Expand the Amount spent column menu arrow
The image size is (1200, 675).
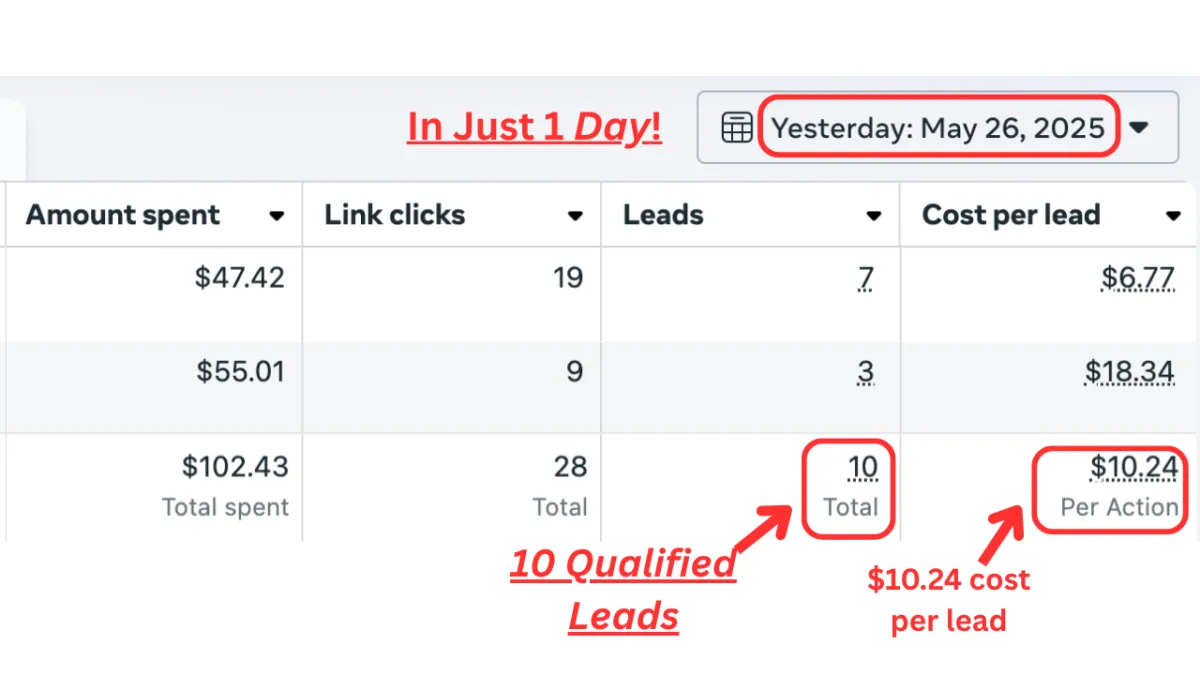click(x=277, y=216)
